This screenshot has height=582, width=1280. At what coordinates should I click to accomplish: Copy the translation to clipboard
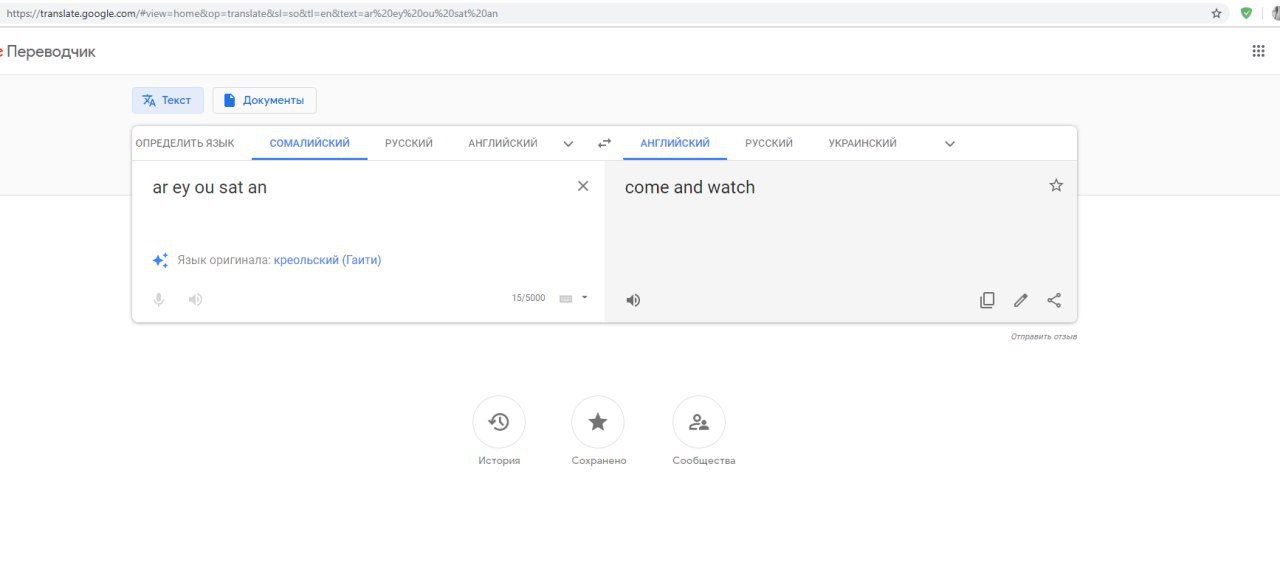point(987,300)
